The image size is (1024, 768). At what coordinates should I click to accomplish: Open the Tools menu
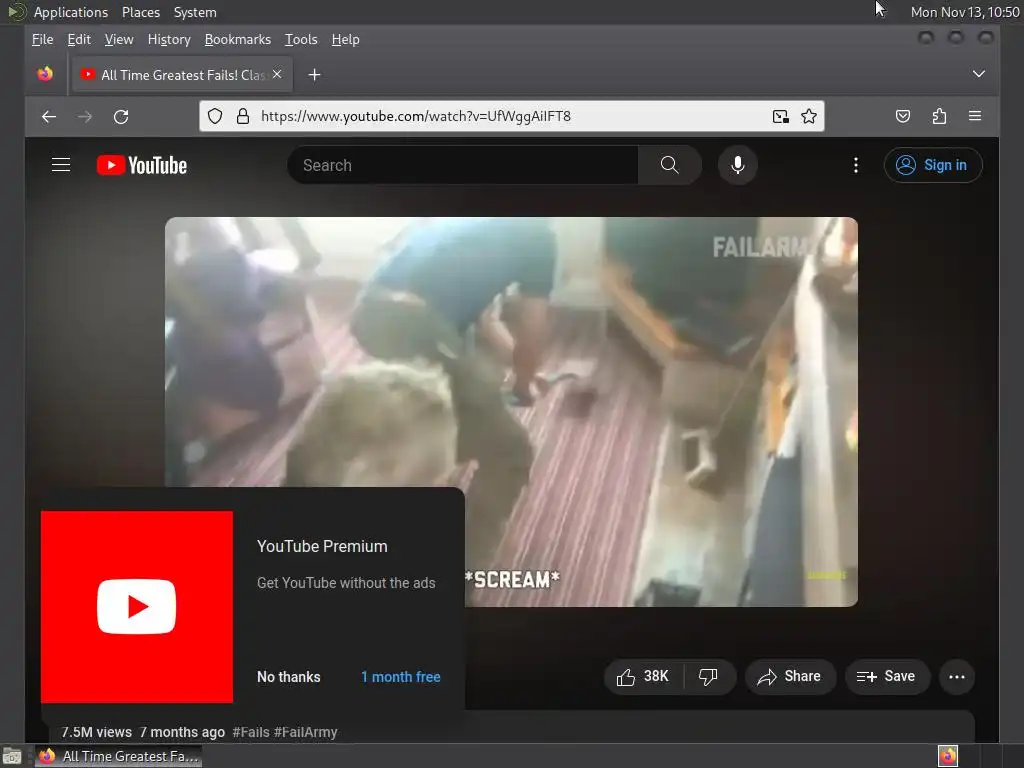click(301, 40)
